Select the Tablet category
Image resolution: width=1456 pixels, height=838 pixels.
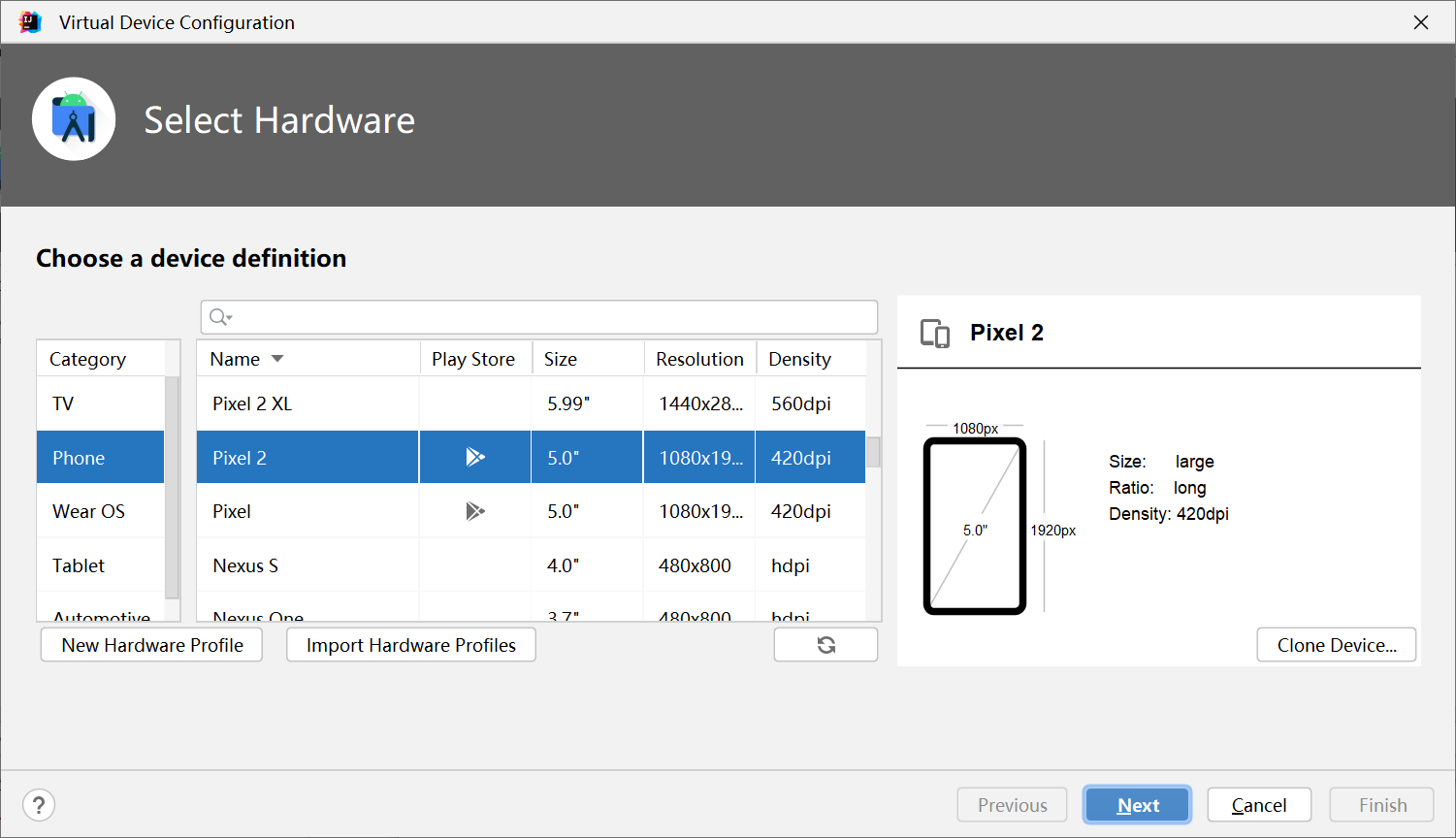tap(101, 565)
